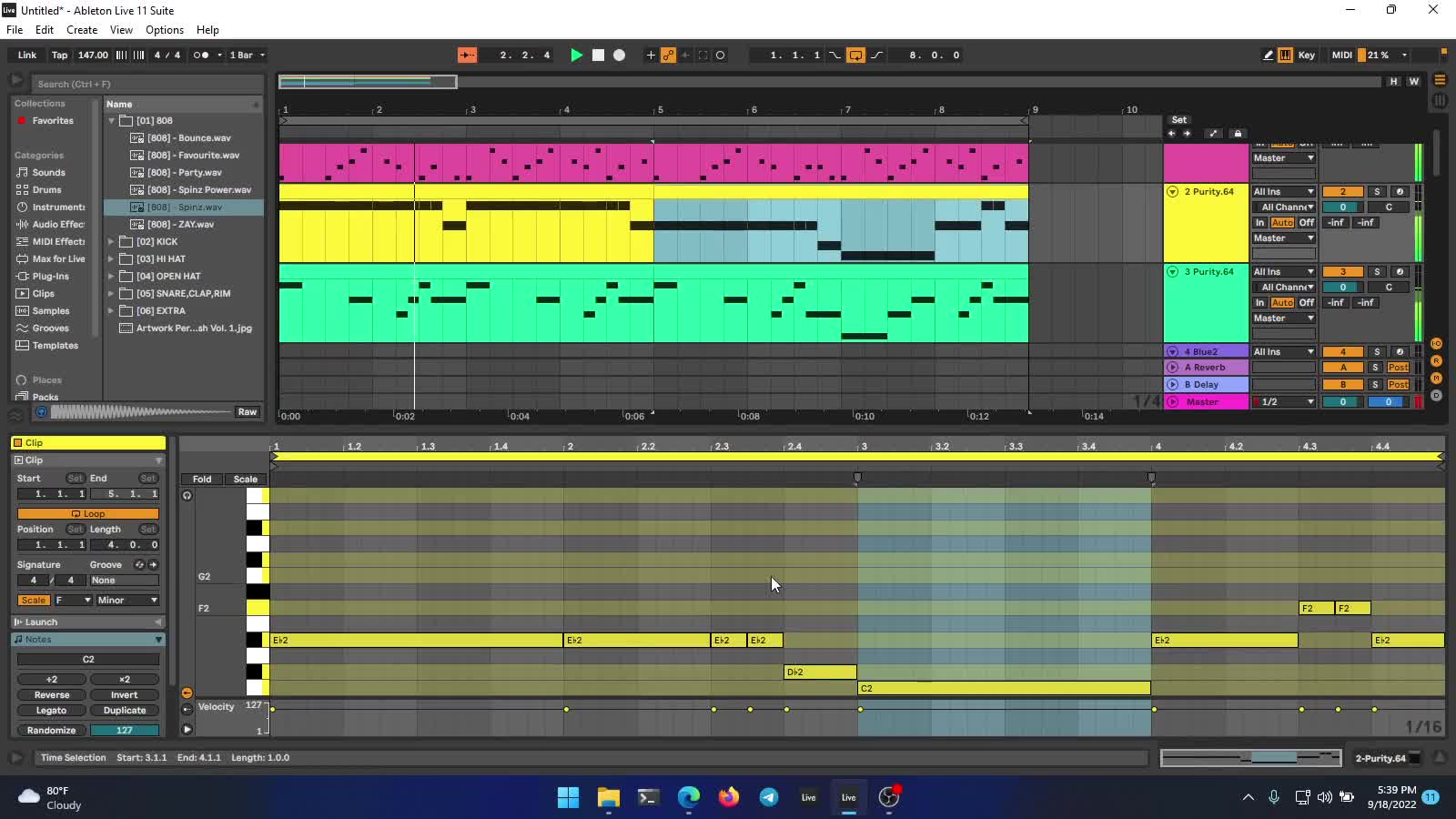Go to next locator arrow under Set
This screenshot has height=819, width=1456.
pos(1187,133)
